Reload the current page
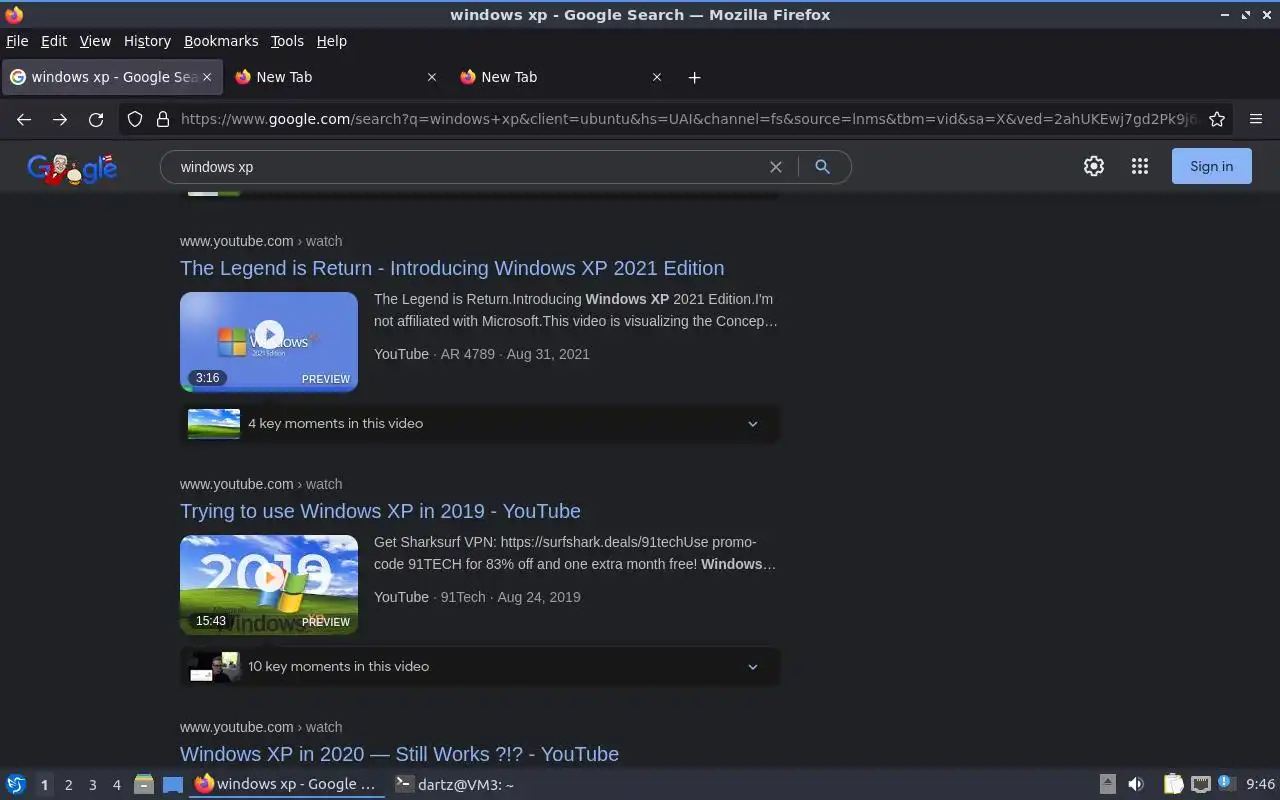The height and width of the screenshot is (800, 1280). click(x=96, y=119)
